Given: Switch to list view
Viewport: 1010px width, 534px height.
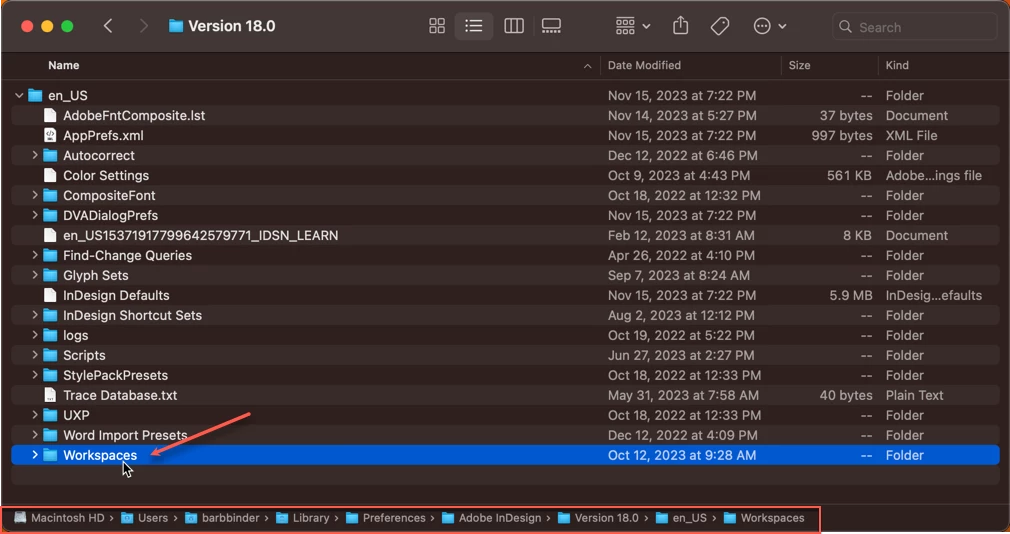Looking at the screenshot, I should pyautogui.click(x=473, y=26).
